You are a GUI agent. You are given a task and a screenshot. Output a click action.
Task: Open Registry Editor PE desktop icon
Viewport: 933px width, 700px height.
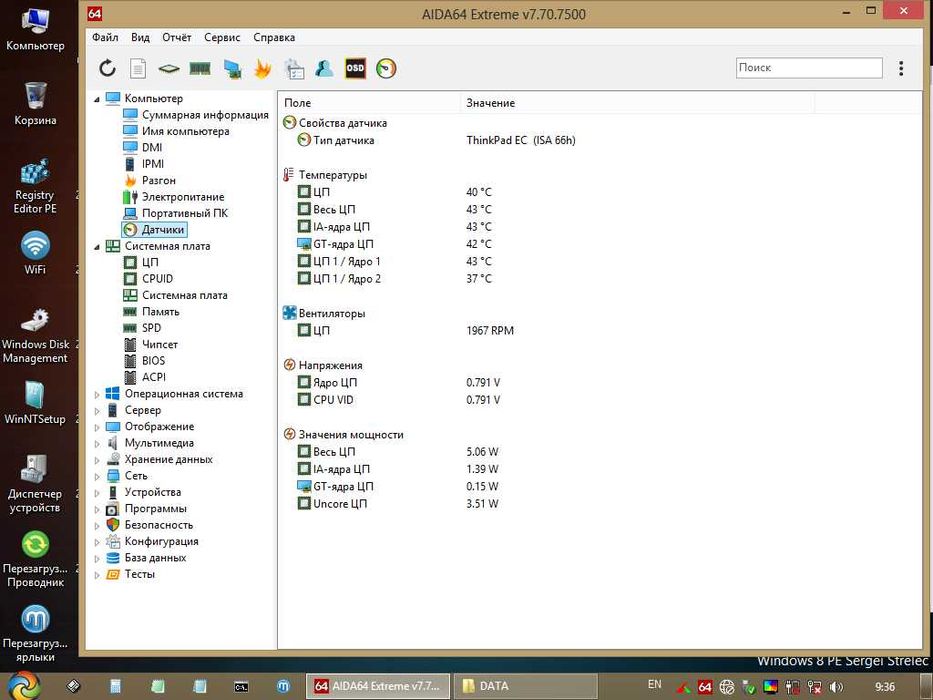[35, 186]
